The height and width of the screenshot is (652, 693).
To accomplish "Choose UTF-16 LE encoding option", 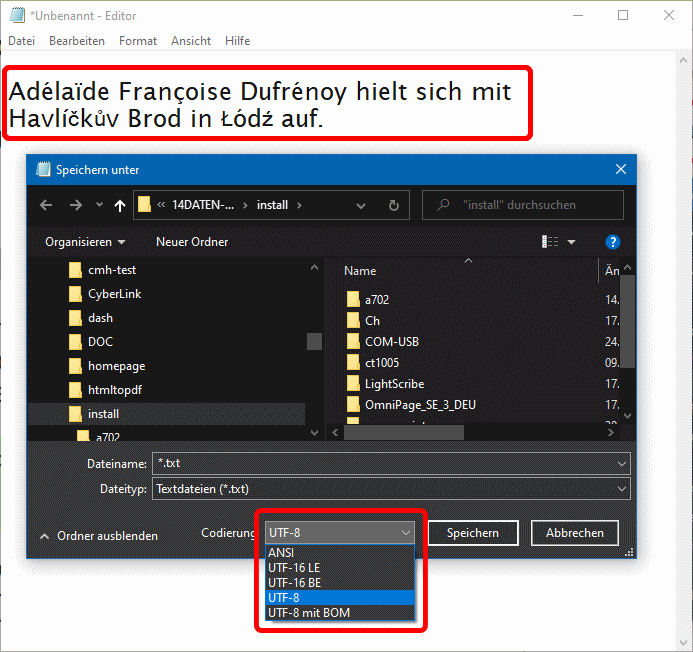I will (x=294, y=567).
